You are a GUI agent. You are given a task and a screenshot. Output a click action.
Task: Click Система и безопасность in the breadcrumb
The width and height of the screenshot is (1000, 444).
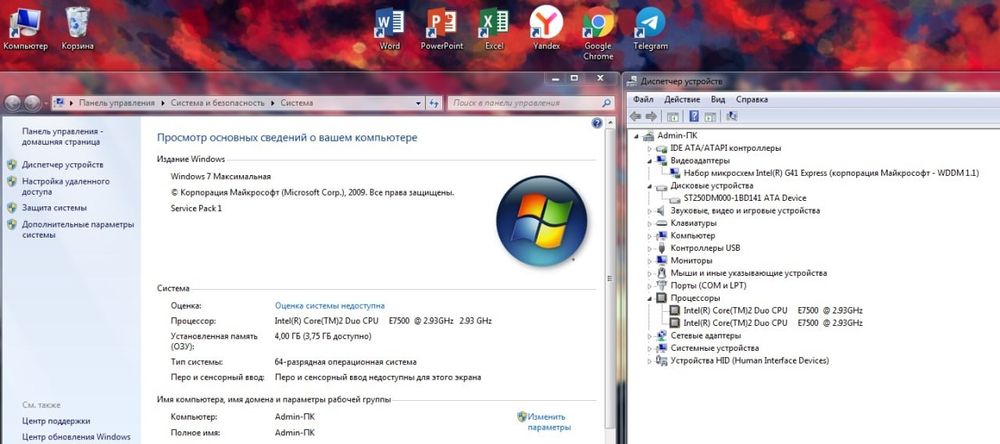217,103
